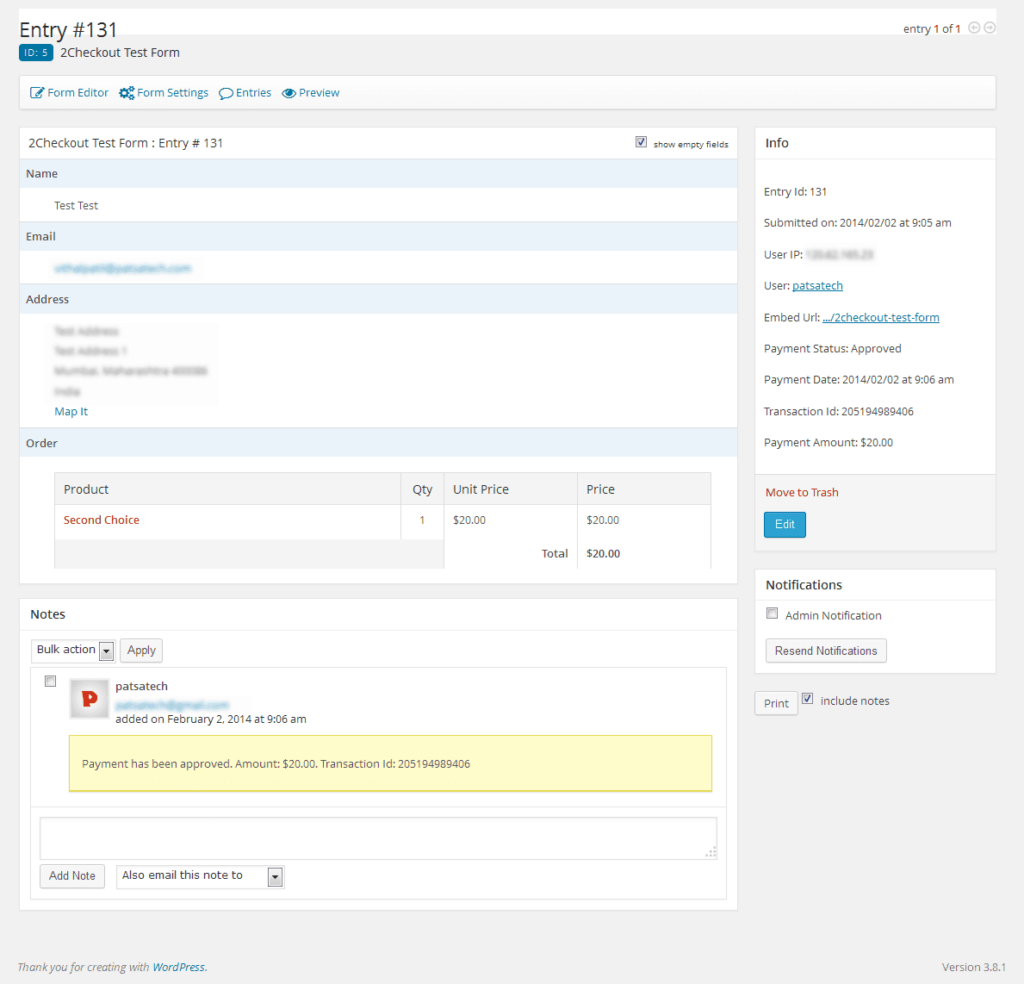Screen dimensions: 1024x984
Task: Click inside the new note text area
Action: coord(378,838)
